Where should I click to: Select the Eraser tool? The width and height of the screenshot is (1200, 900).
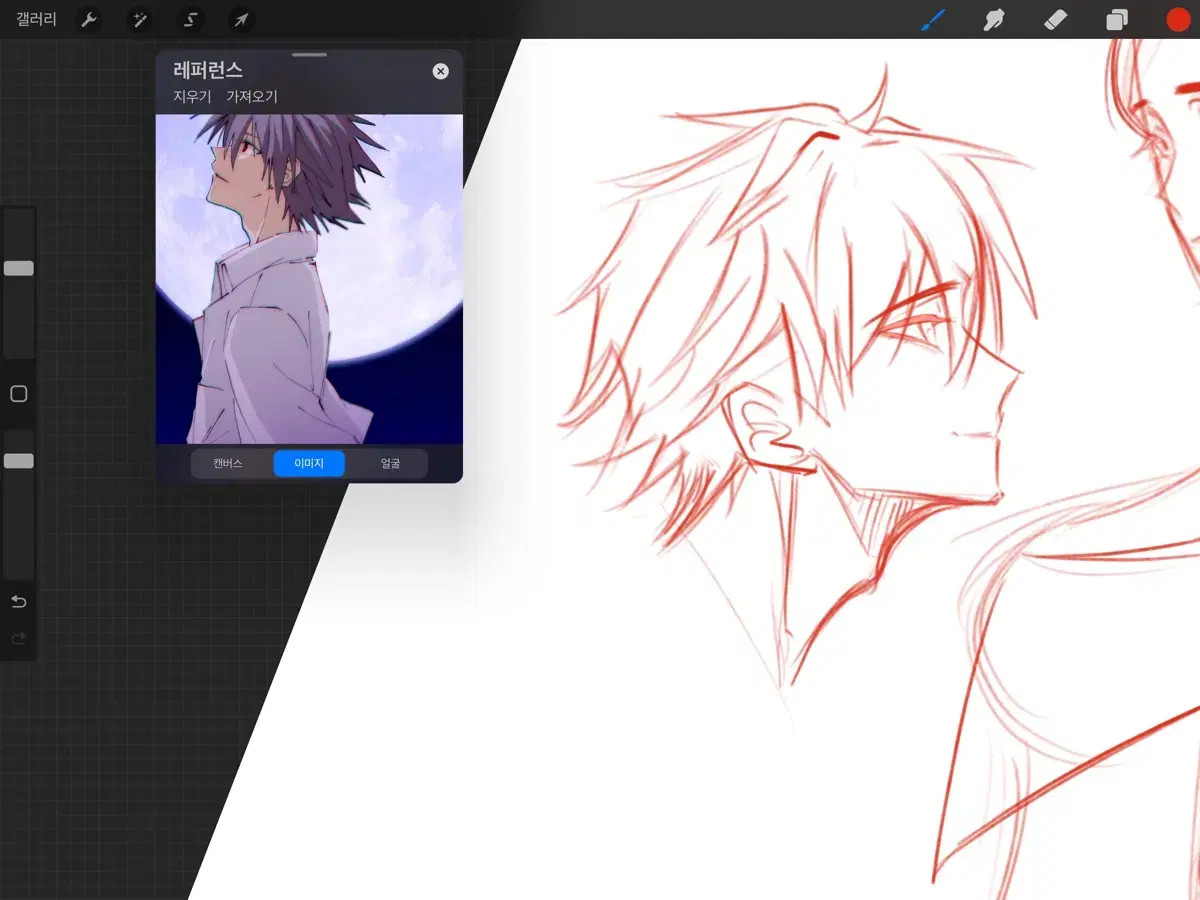(1055, 19)
